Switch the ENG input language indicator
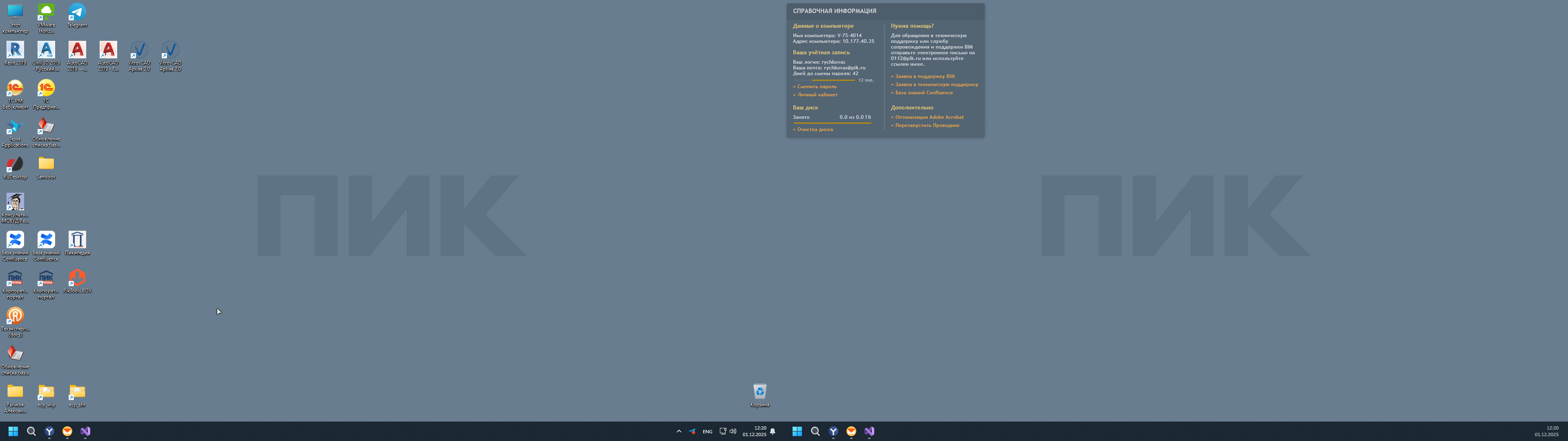The width and height of the screenshot is (1568, 441). click(x=707, y=431)
